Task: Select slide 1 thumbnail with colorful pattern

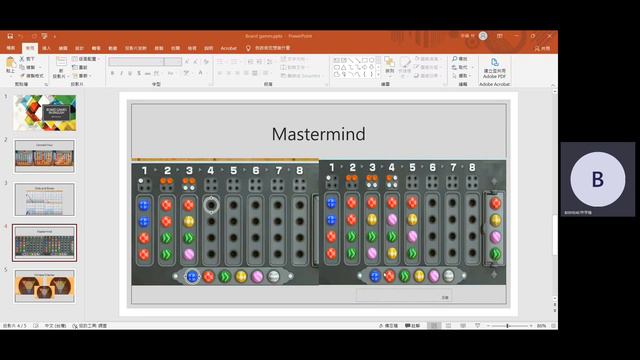Action: coord(45,113)
